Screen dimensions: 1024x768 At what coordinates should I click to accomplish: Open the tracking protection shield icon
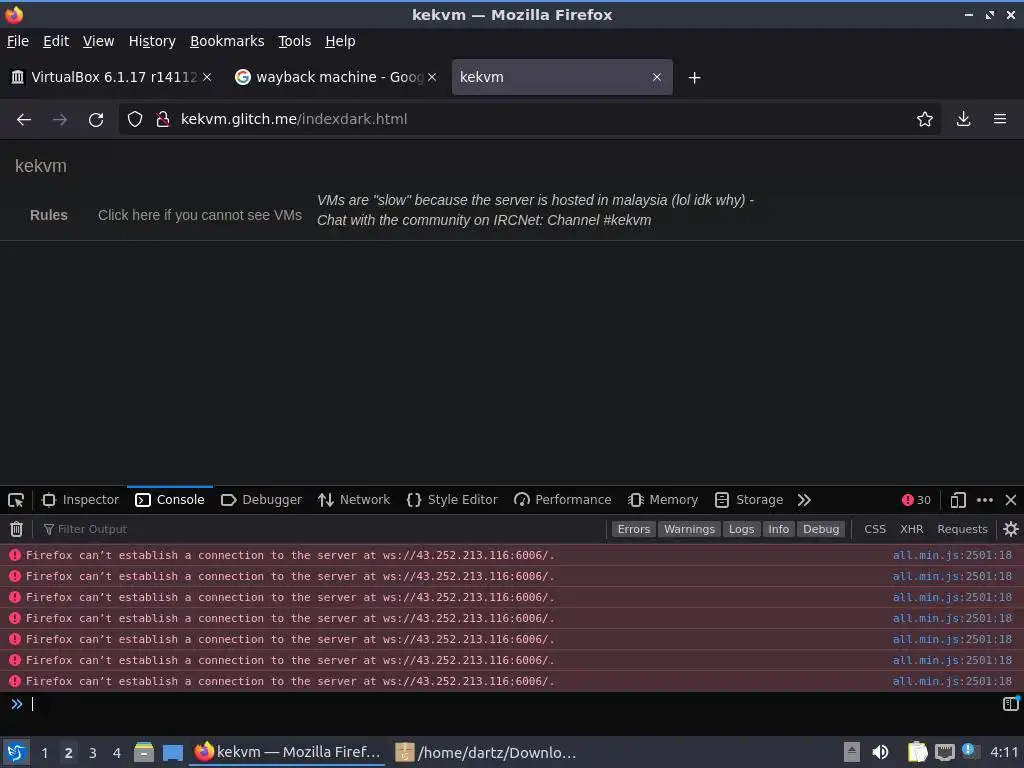coord(135,119)
